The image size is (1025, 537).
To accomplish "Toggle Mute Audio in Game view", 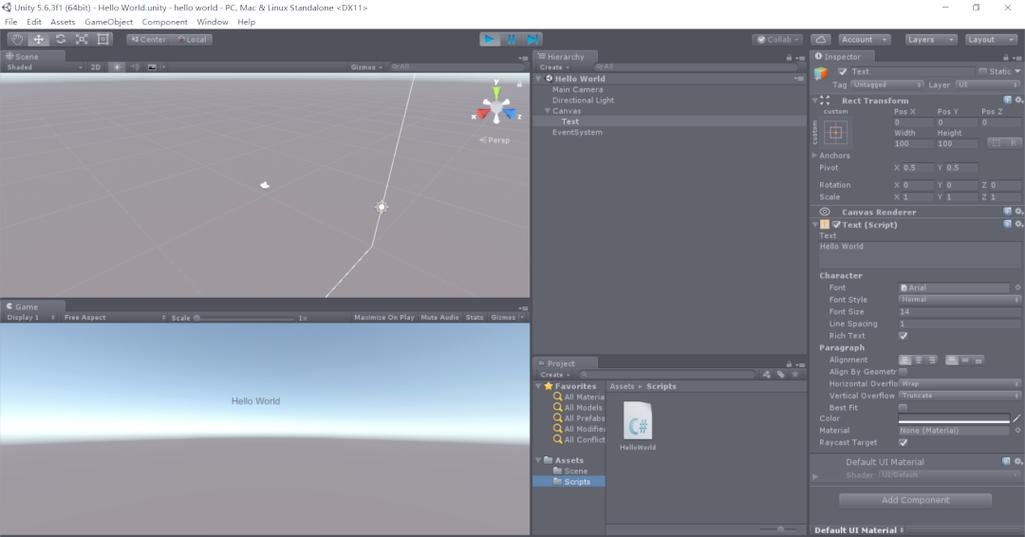I will tap(440, 317).
